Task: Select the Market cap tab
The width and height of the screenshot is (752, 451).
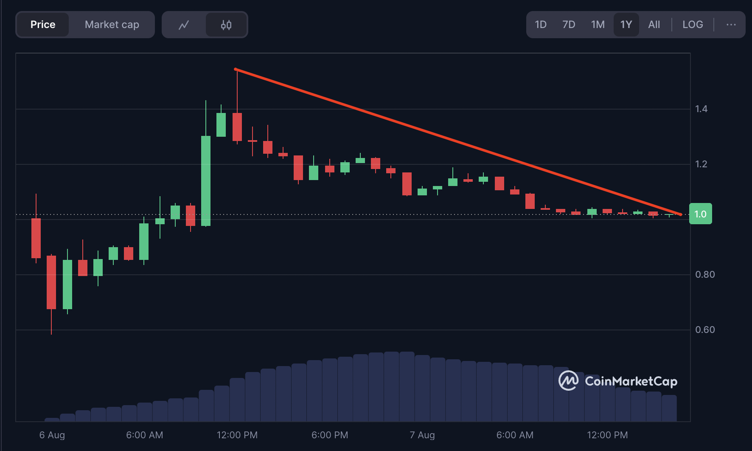Action: (112, 25)
